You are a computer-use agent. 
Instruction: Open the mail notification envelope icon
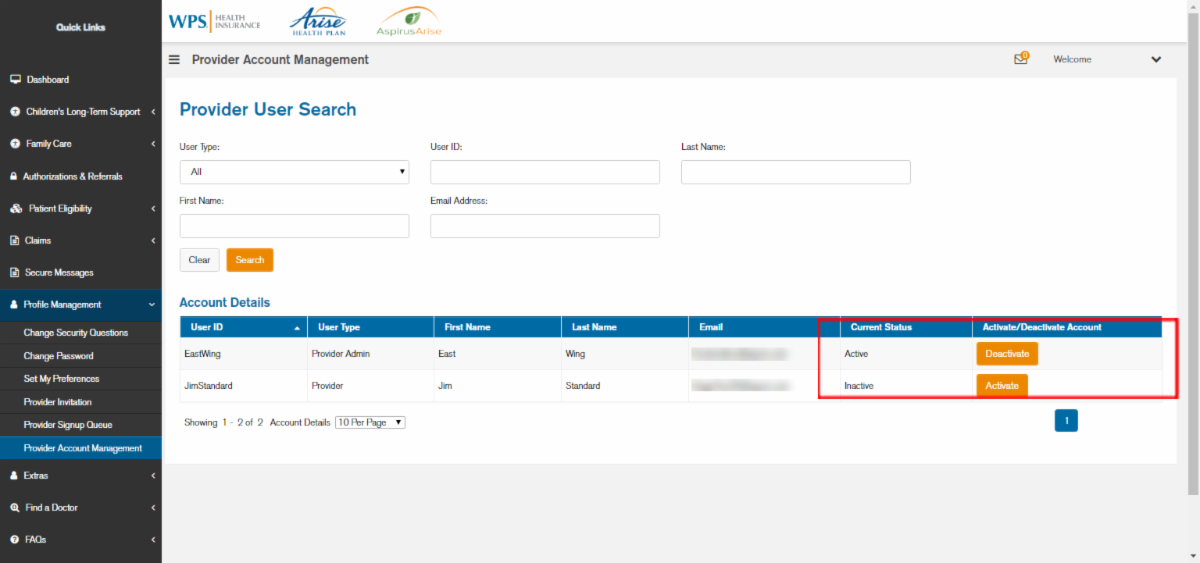pos(1020,59)
